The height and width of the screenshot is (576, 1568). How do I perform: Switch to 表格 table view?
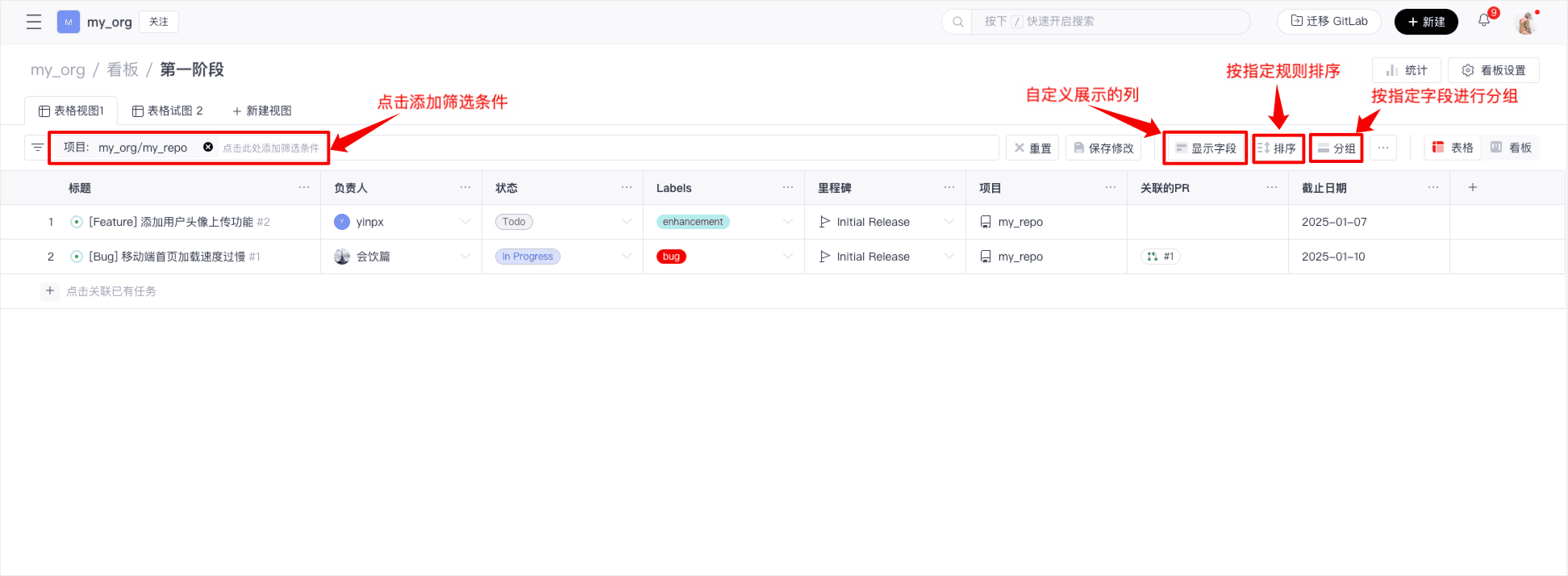(x=1453, y=148)
